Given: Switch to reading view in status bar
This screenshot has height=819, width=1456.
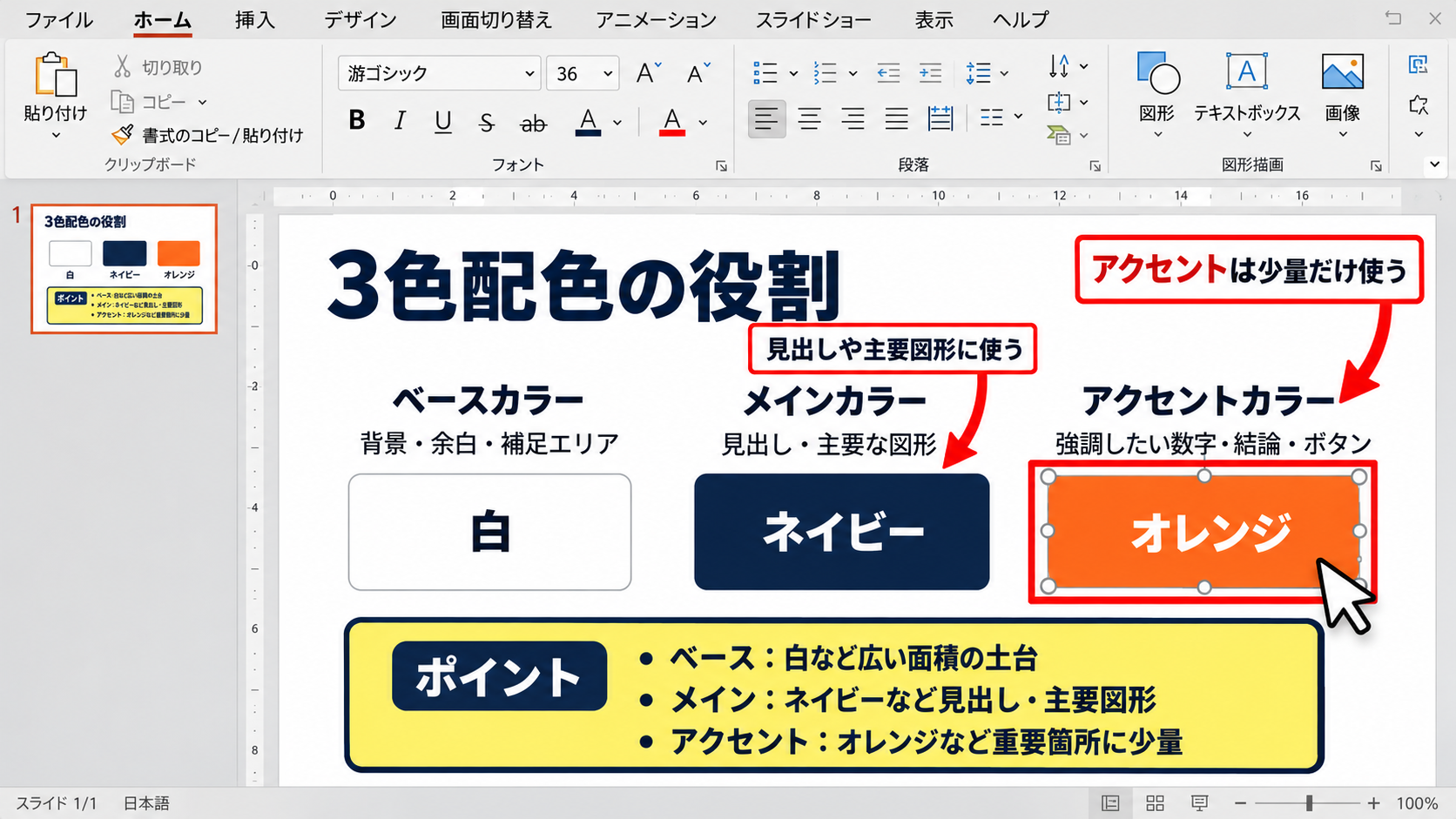Looking at the screenshot, I should point(1199,803).
